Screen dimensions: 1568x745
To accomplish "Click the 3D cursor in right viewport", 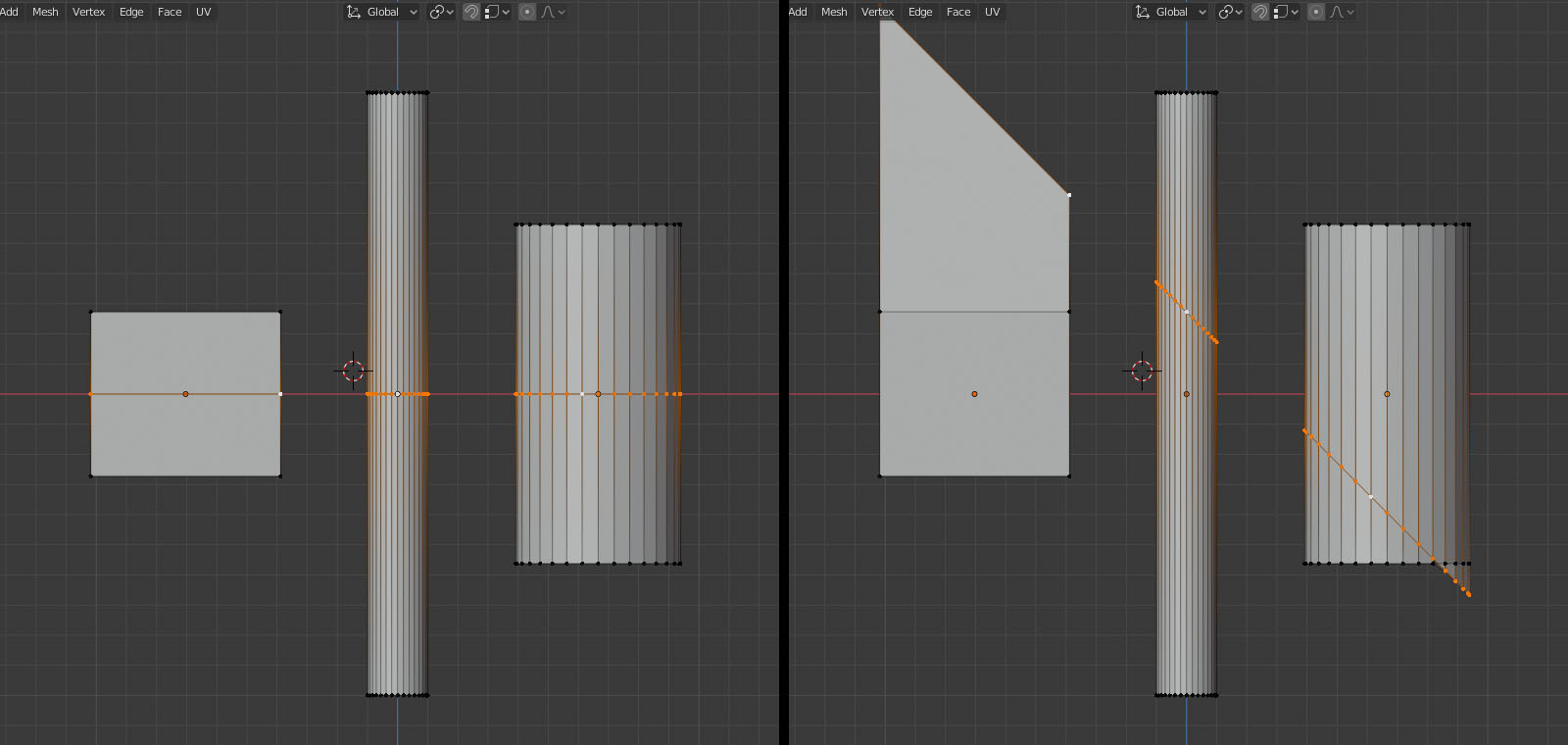I will [x=1143, y=371].
